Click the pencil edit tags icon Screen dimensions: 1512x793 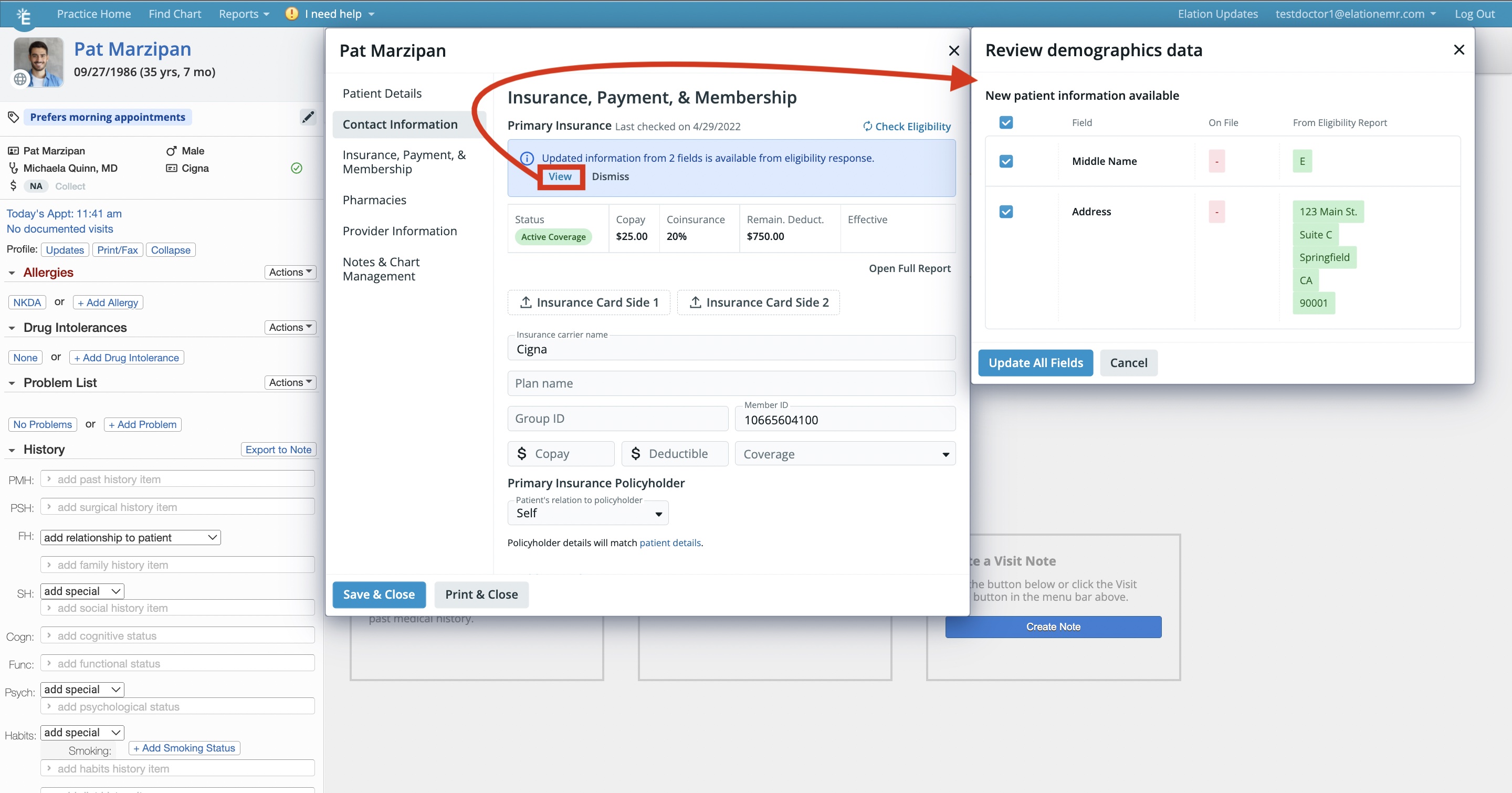click(308, 117)
